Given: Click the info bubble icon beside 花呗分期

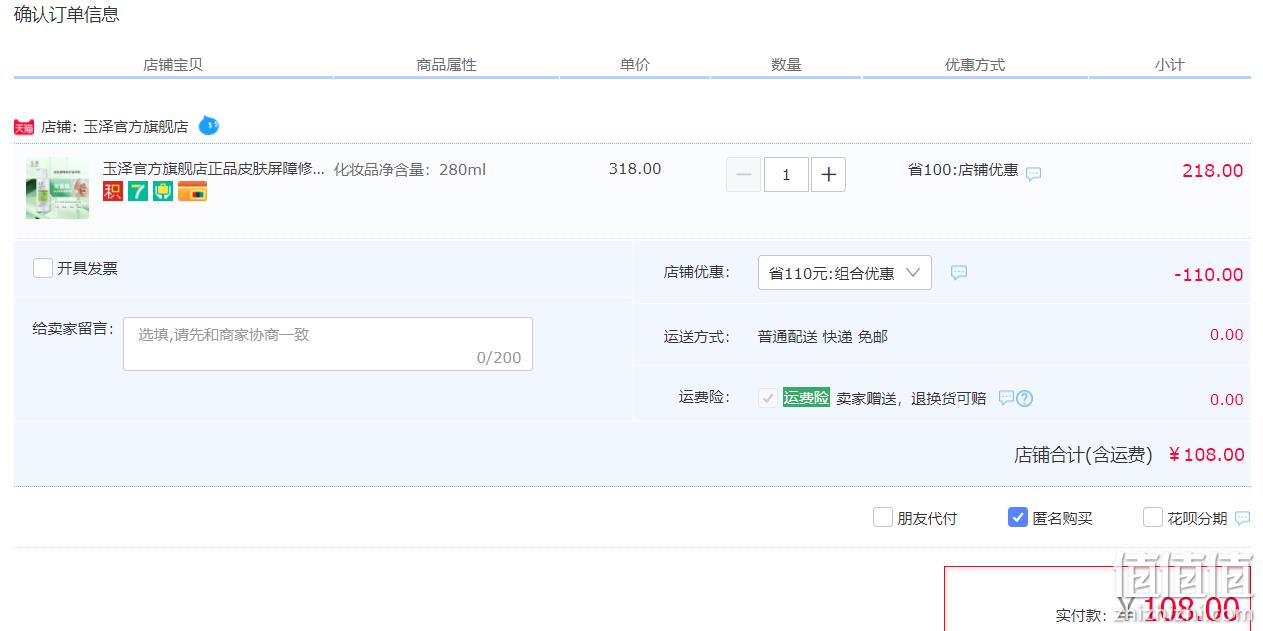Looking at the screenshot, I should pyautogui.click(x=1242, y=518).
